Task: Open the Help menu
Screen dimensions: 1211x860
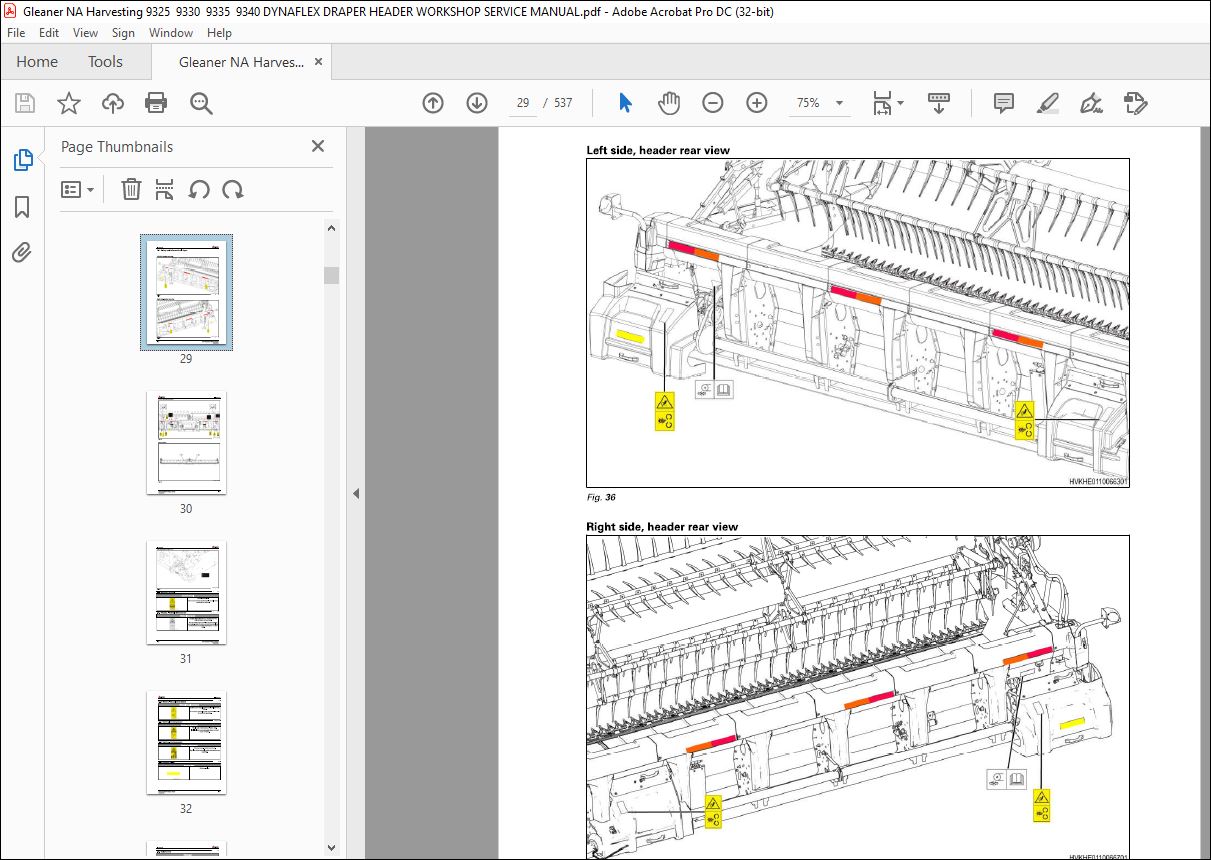Action: pyautogui.click(x=219, y=33)
